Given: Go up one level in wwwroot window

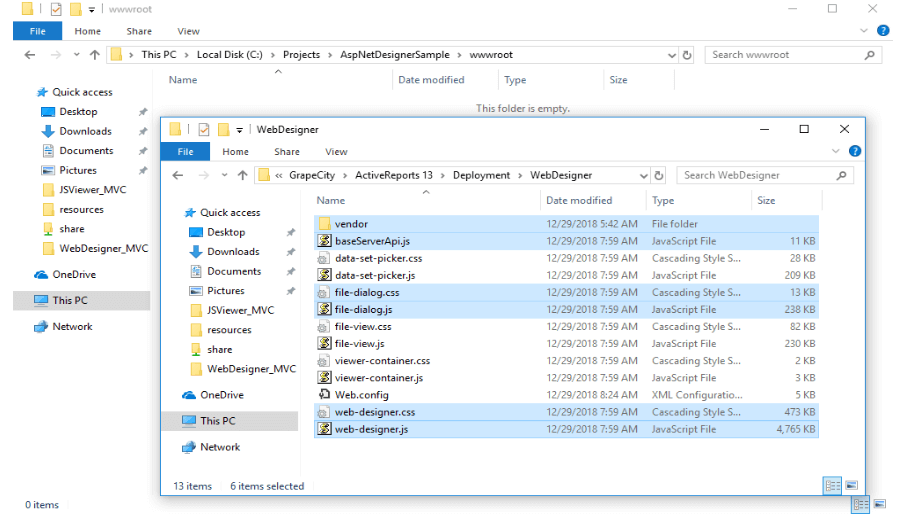Looking at the screenshot, I should coord(95,55).
